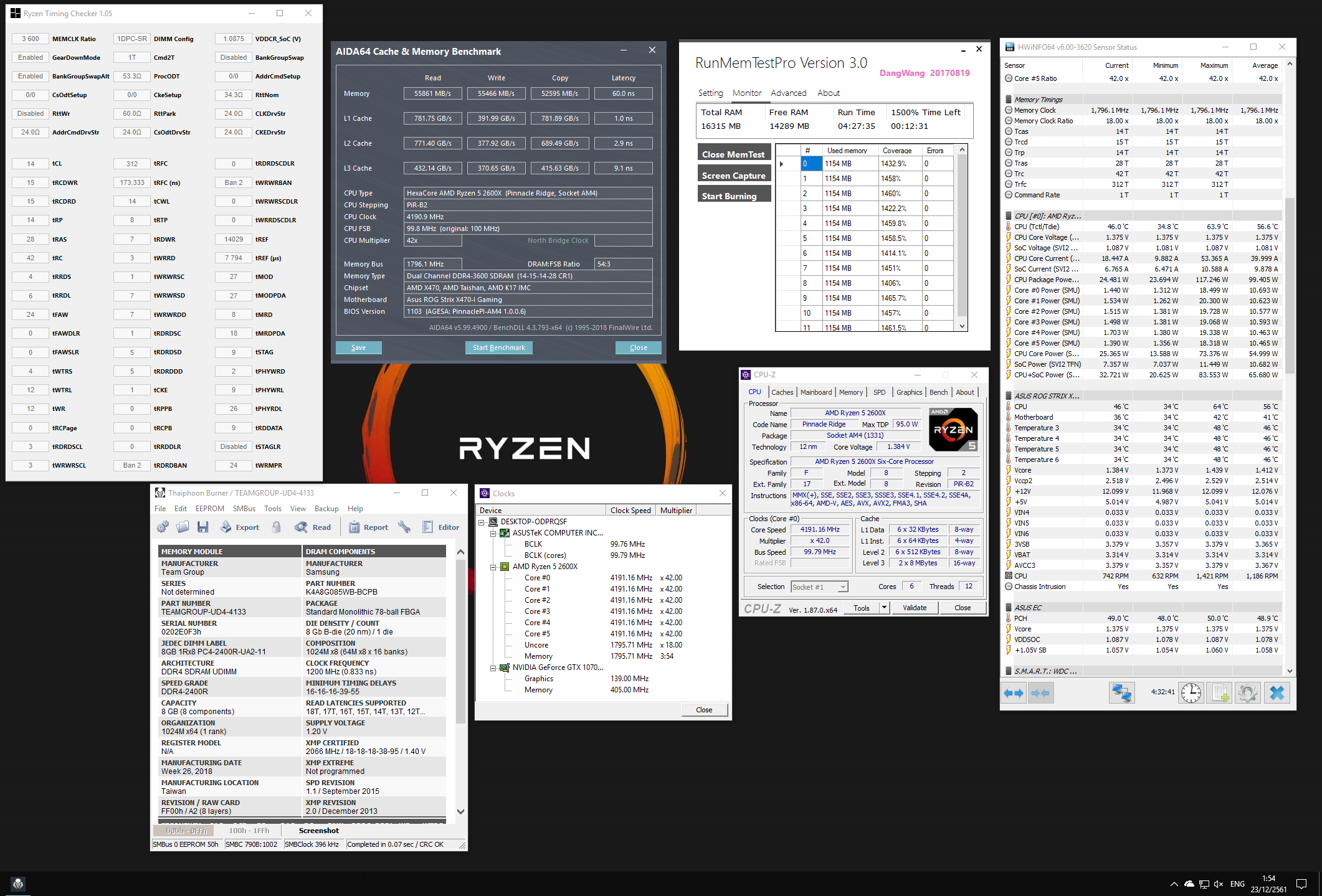
Task: Click Close button in Clocks window
Action: [x=704, y=710]
